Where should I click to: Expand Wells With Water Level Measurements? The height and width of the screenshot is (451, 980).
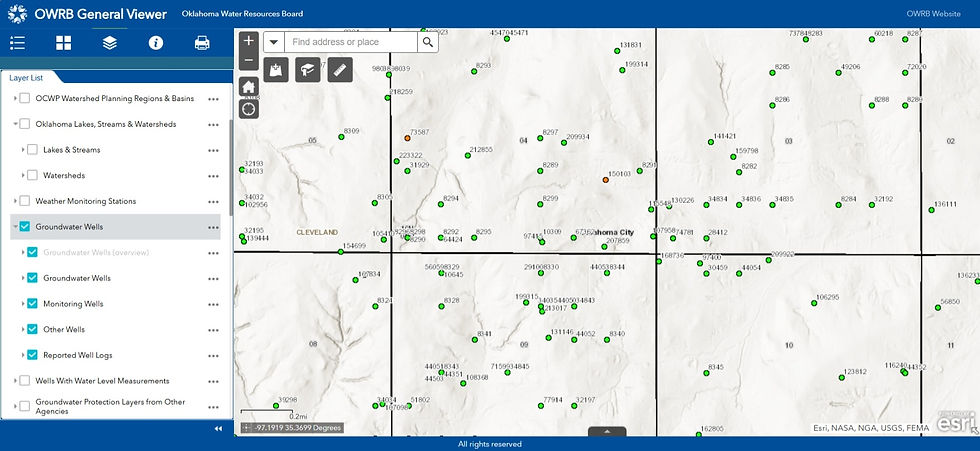pos(15,380)
